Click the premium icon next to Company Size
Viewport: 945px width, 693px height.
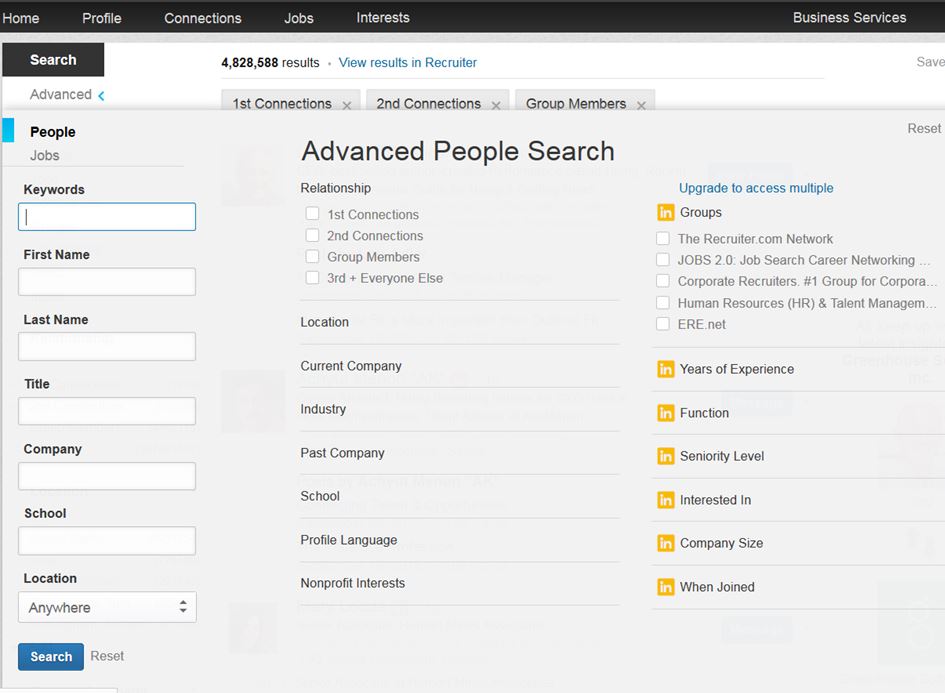pyautogui.click(x=665, y=544)
